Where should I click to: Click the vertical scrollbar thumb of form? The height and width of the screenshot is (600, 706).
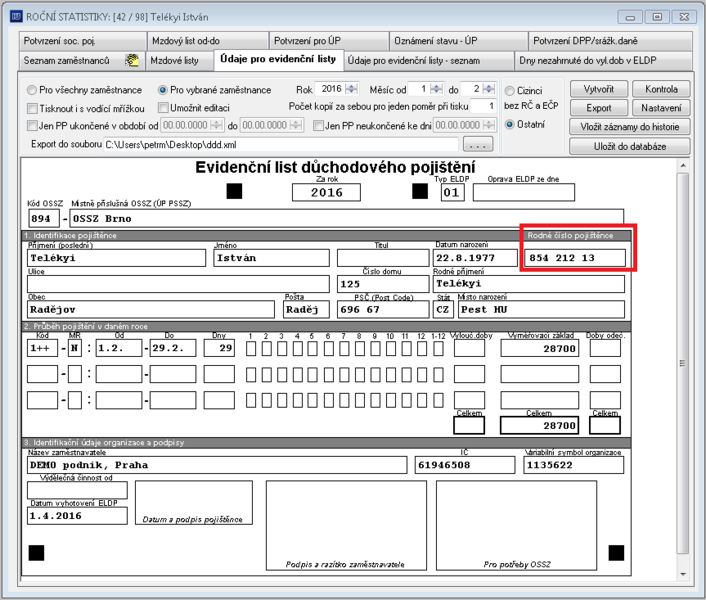point(683,363)
